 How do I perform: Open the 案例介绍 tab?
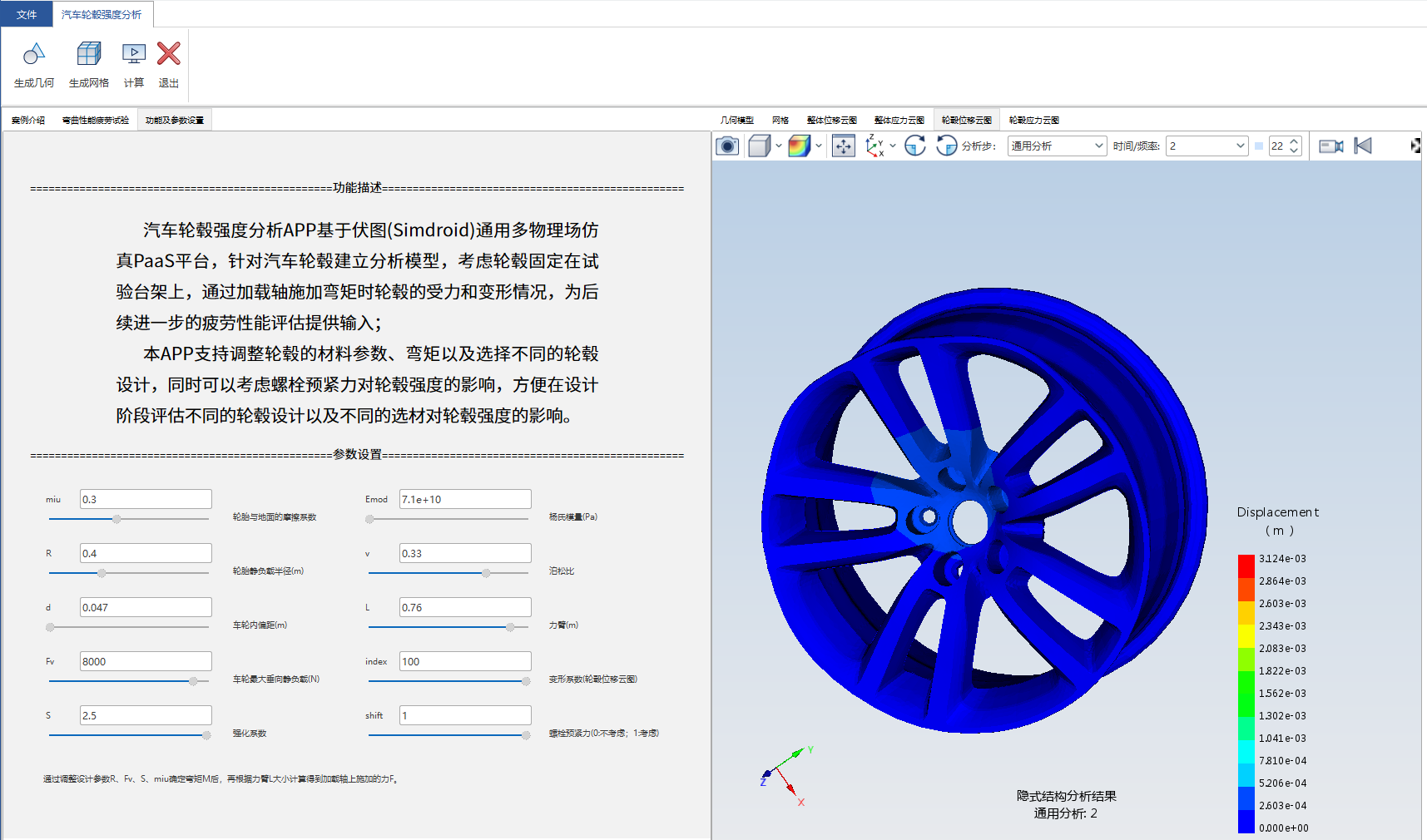[x=28, y=121]
